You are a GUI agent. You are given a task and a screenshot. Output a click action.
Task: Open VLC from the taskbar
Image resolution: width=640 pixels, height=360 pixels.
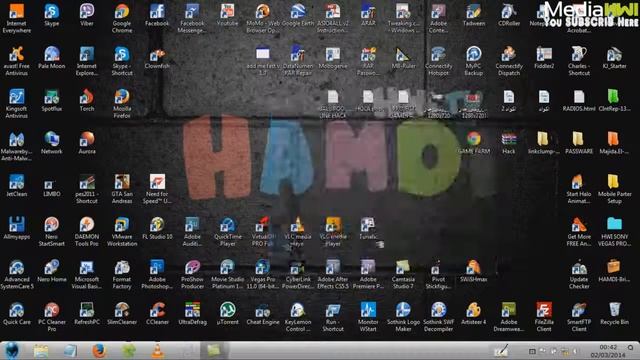click(x=158, y=351)
